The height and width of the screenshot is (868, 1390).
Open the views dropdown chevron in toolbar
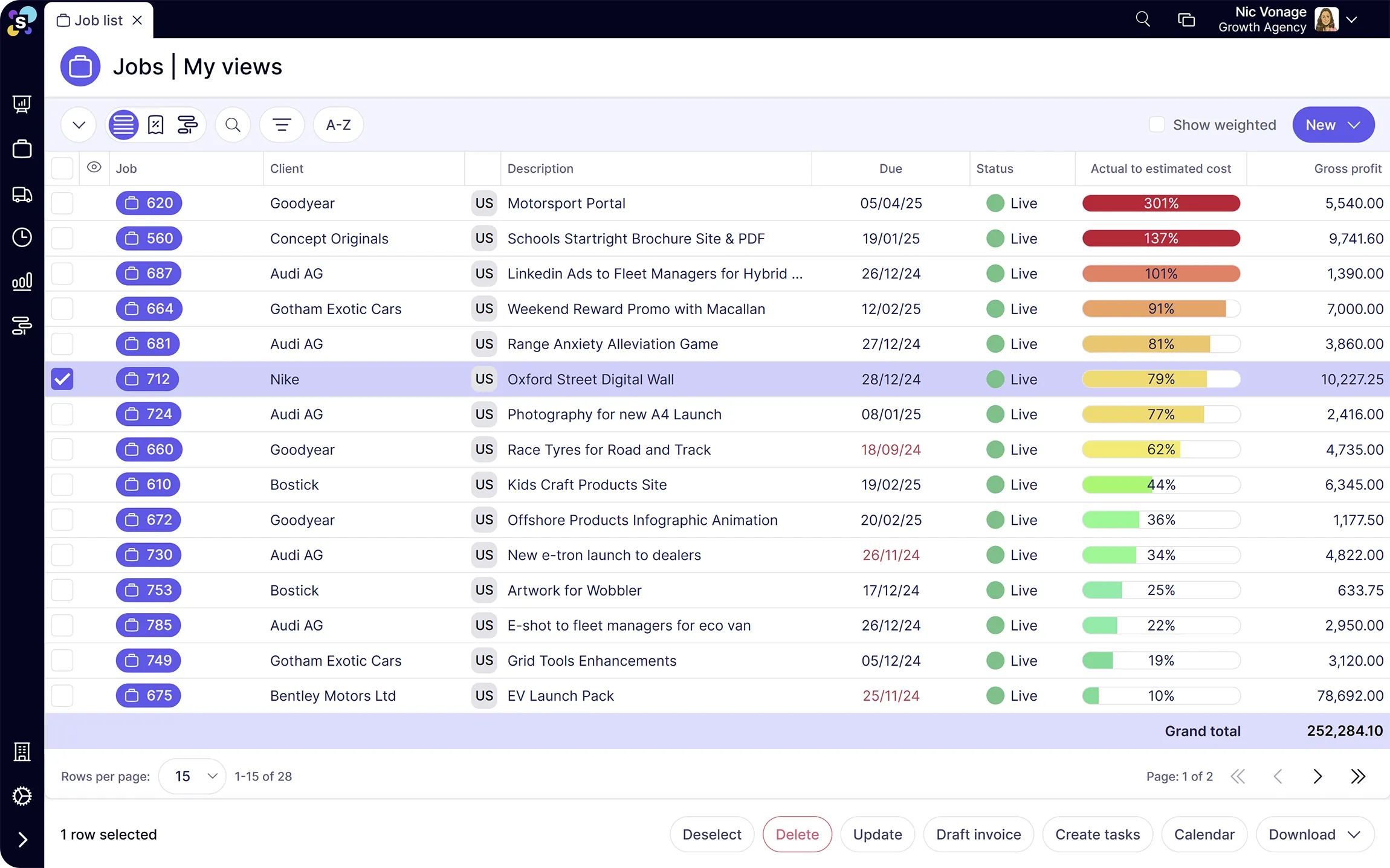click(79, 125)
